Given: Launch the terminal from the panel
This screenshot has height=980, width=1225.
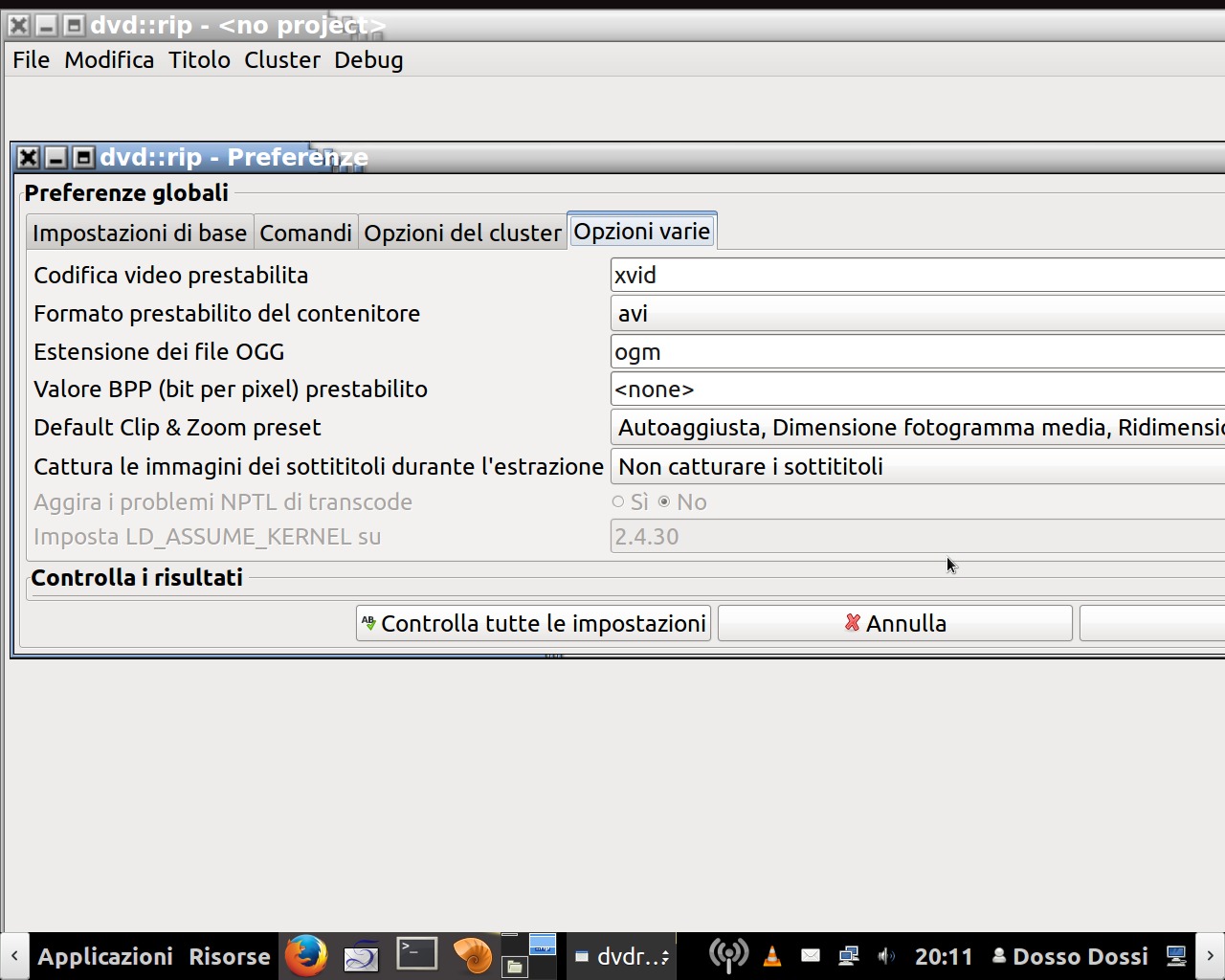Looking at the screenshot, I should tap(417, 954).
